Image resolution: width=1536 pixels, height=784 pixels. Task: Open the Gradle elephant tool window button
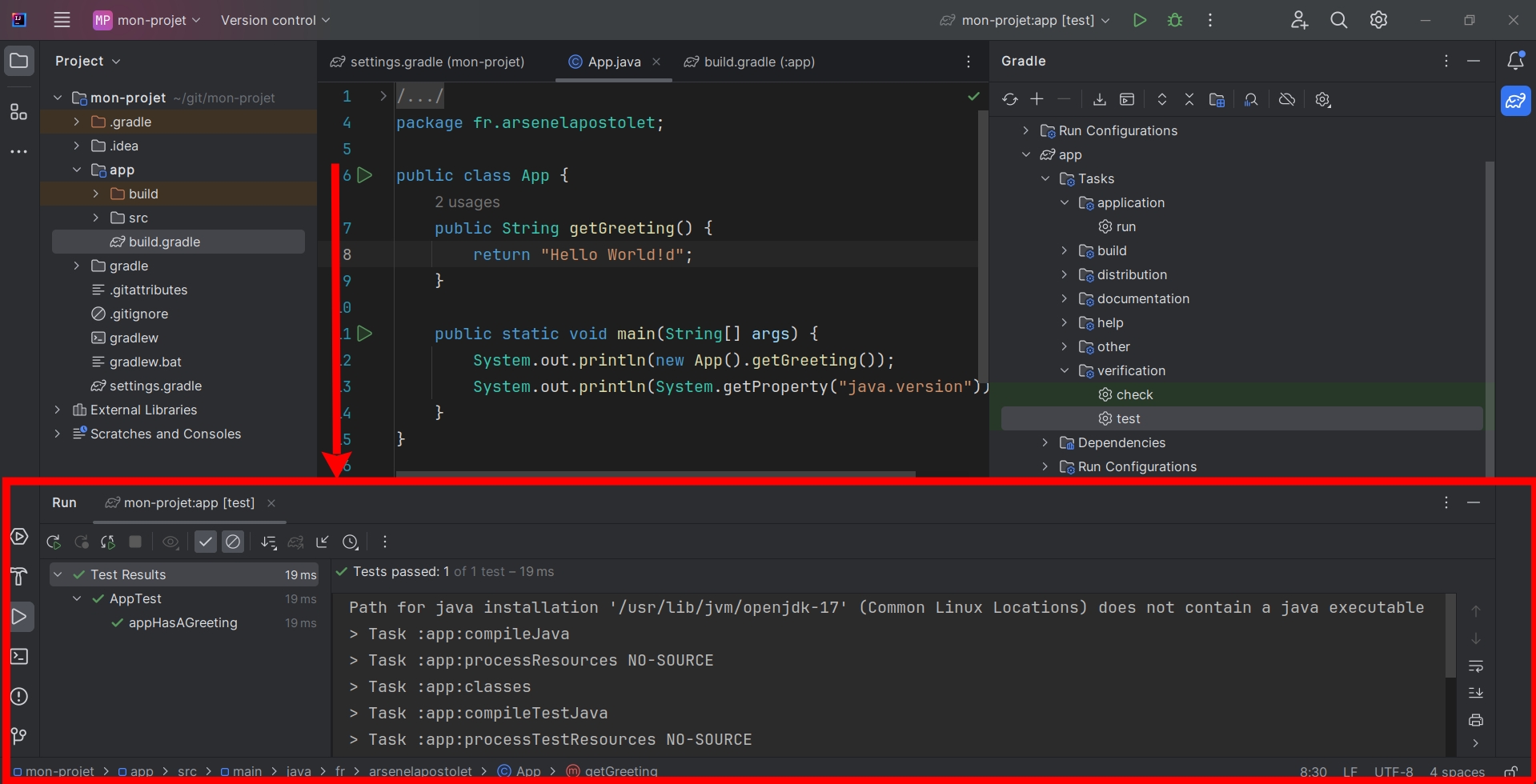coord(1515,101)
